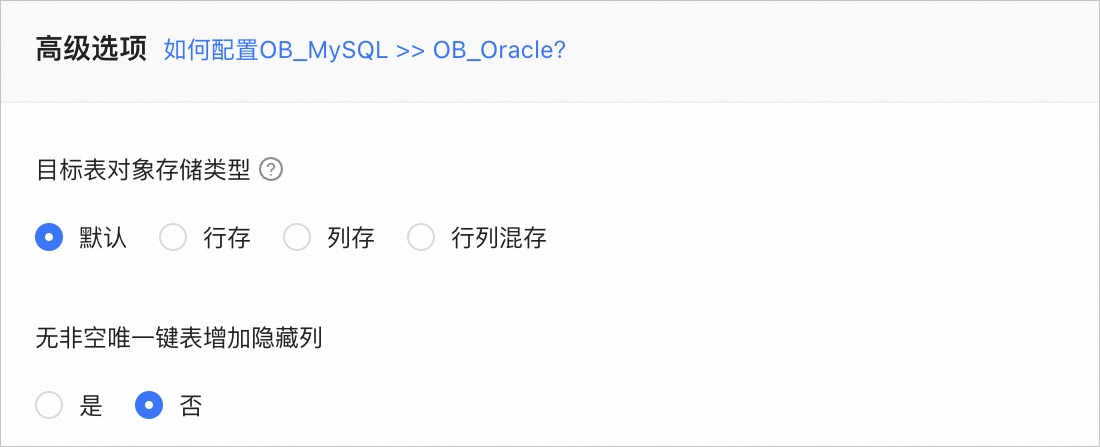Pick the 行列混存 radio button
Viewport: 1100px width, 447px height.
[421, 238]
